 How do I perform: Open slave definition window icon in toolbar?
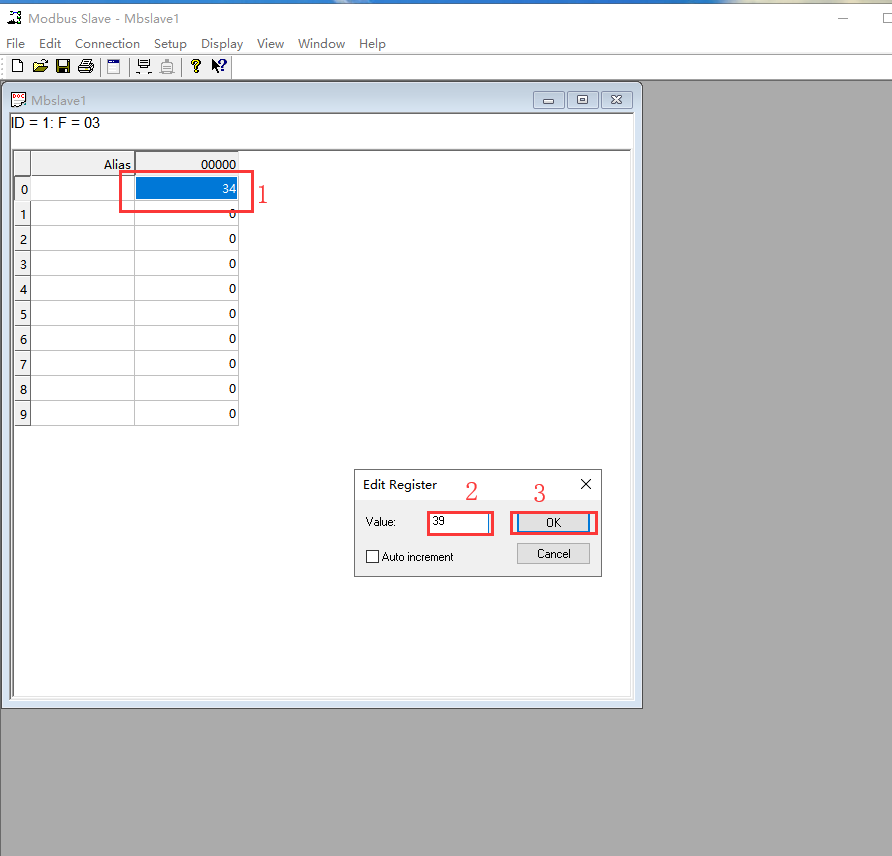tap(113, 66)
